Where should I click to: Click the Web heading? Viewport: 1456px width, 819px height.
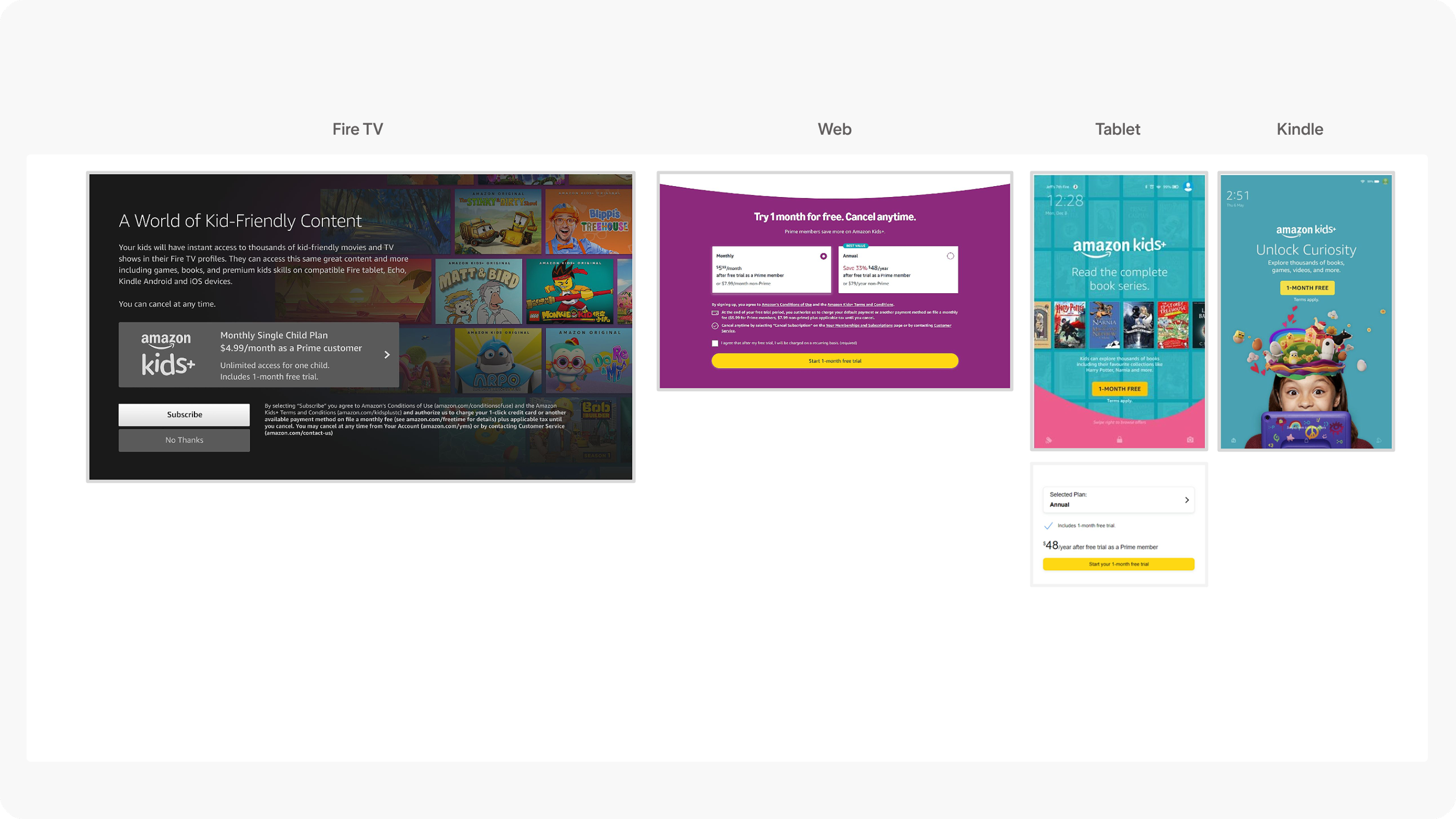click(x=835, y=129)
